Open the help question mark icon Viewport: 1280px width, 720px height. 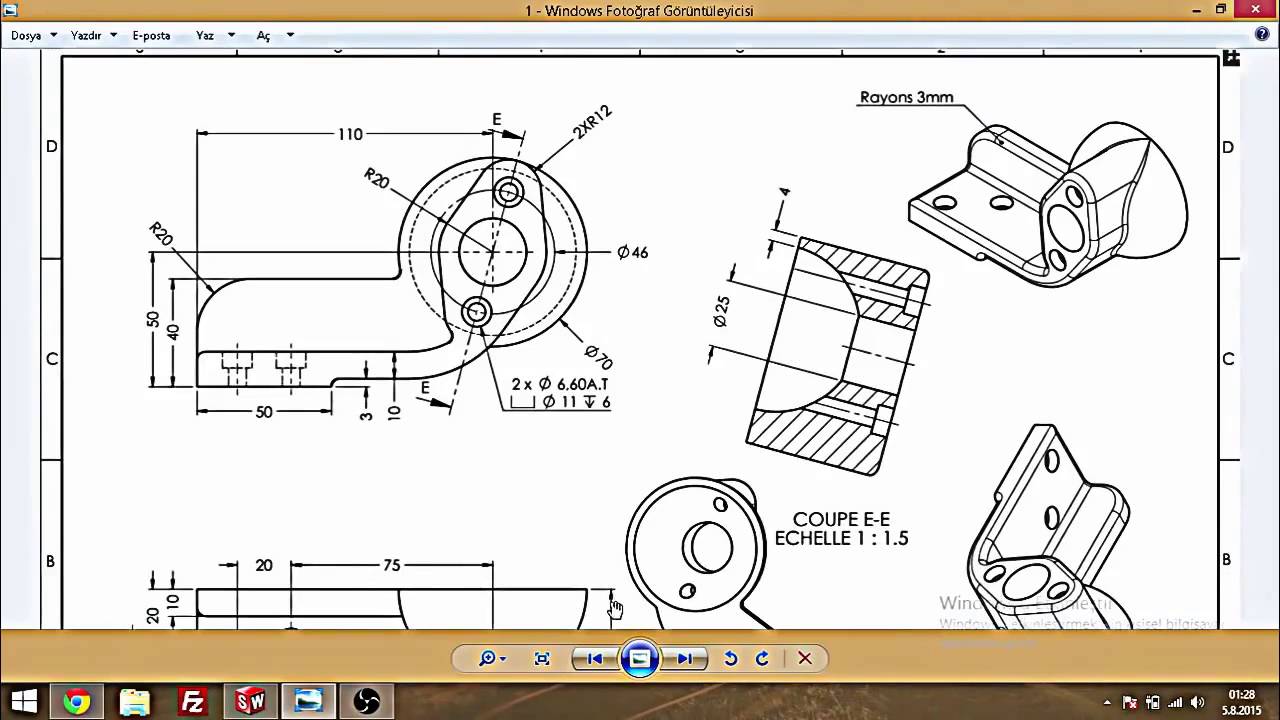1262,34
